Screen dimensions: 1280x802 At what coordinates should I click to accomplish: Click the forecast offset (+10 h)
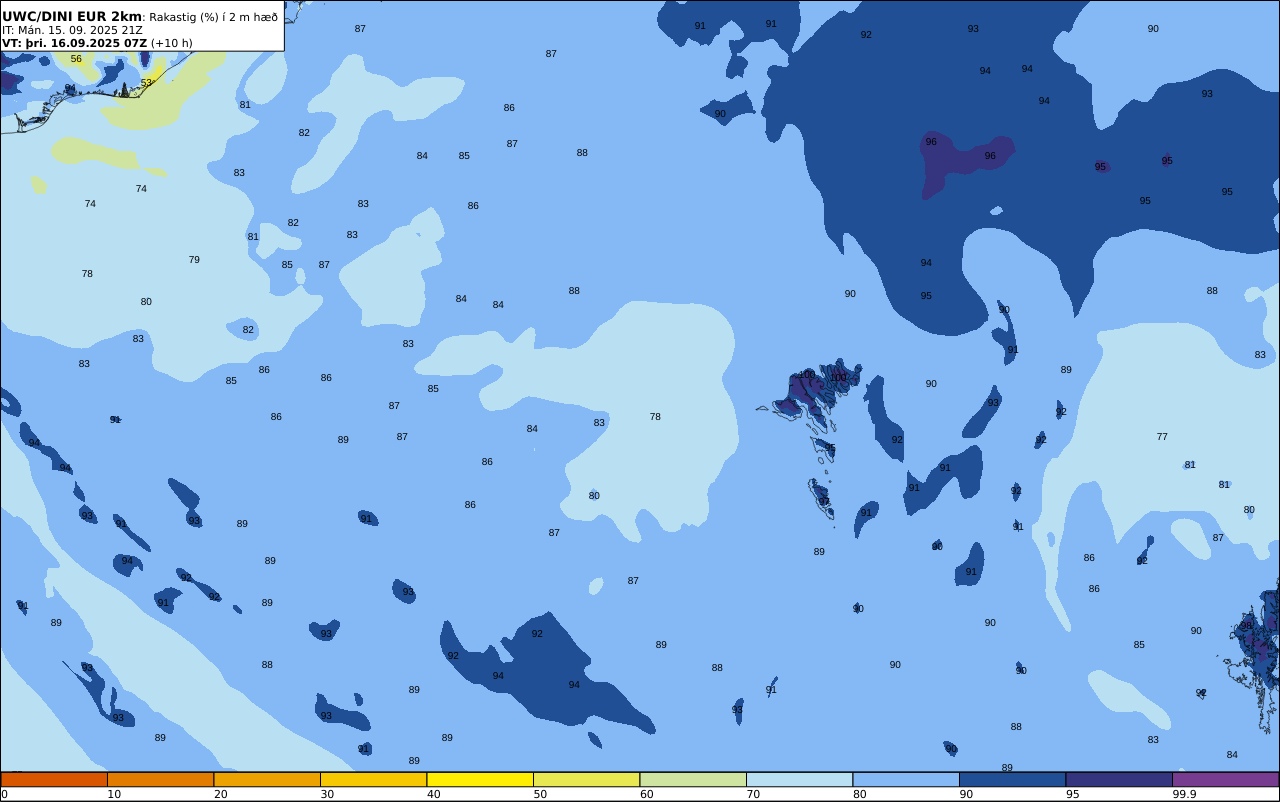(172, 43)
